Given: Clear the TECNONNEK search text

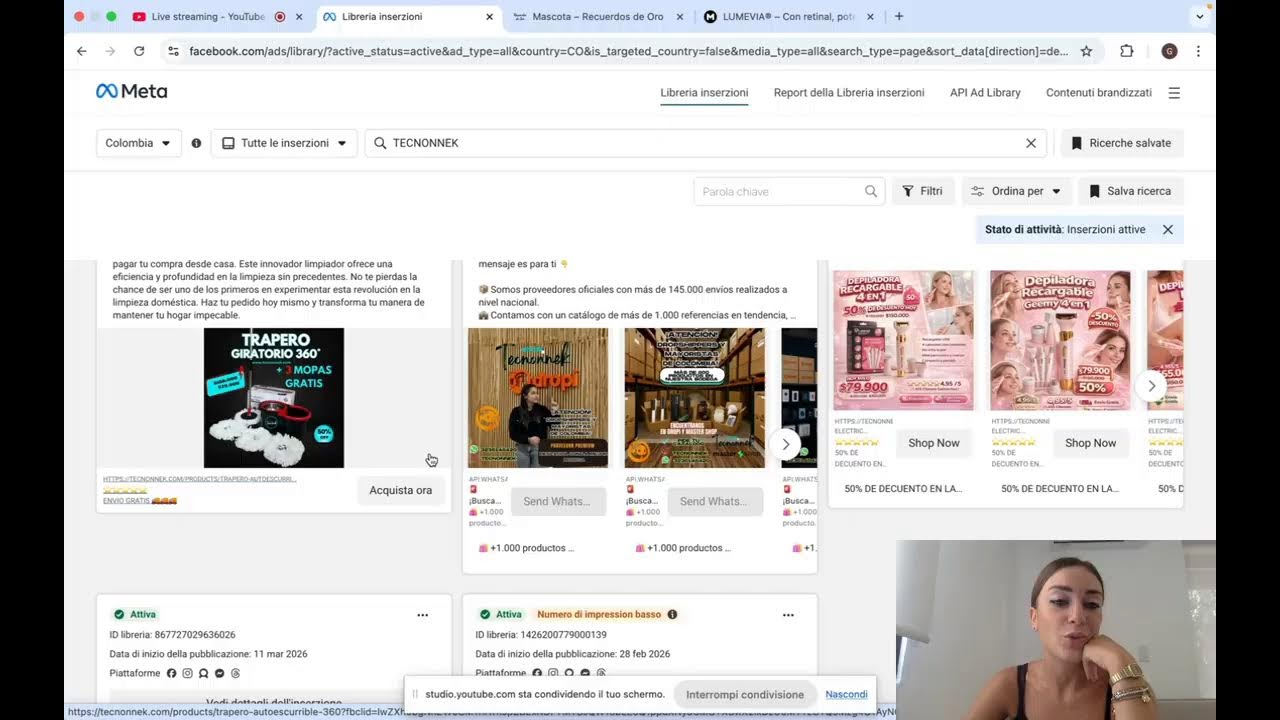Looking at the screenshot, I should [x=1031, y=143].
